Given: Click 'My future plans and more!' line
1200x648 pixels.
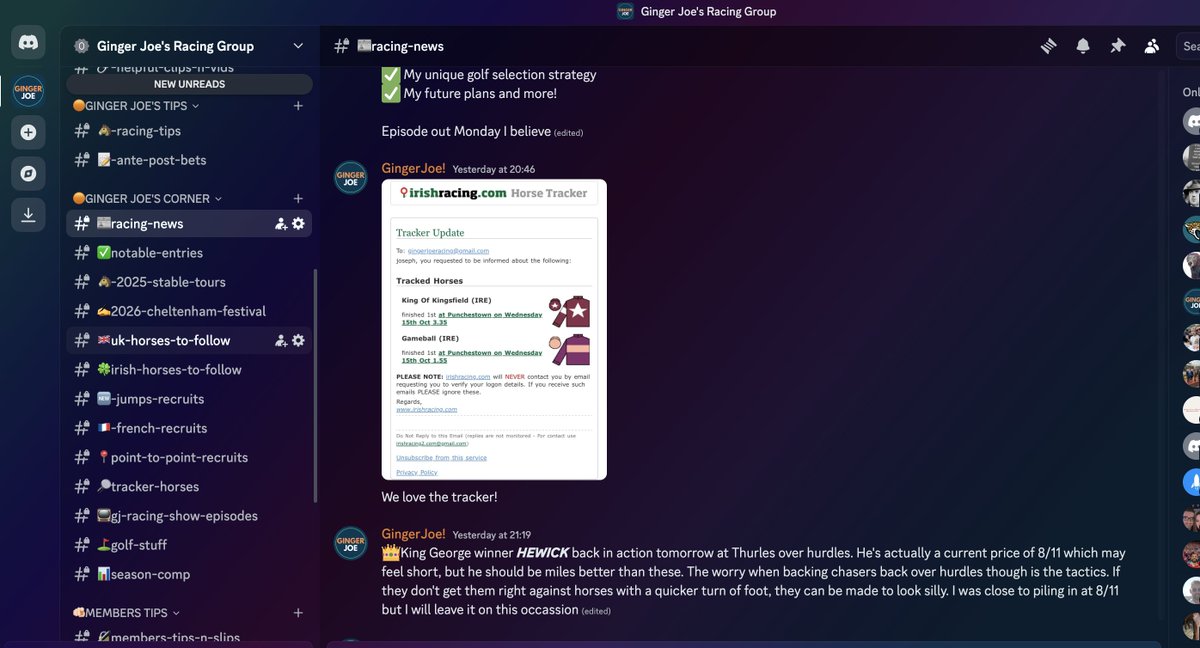Looking at the screenshot, I should (469, 94).
